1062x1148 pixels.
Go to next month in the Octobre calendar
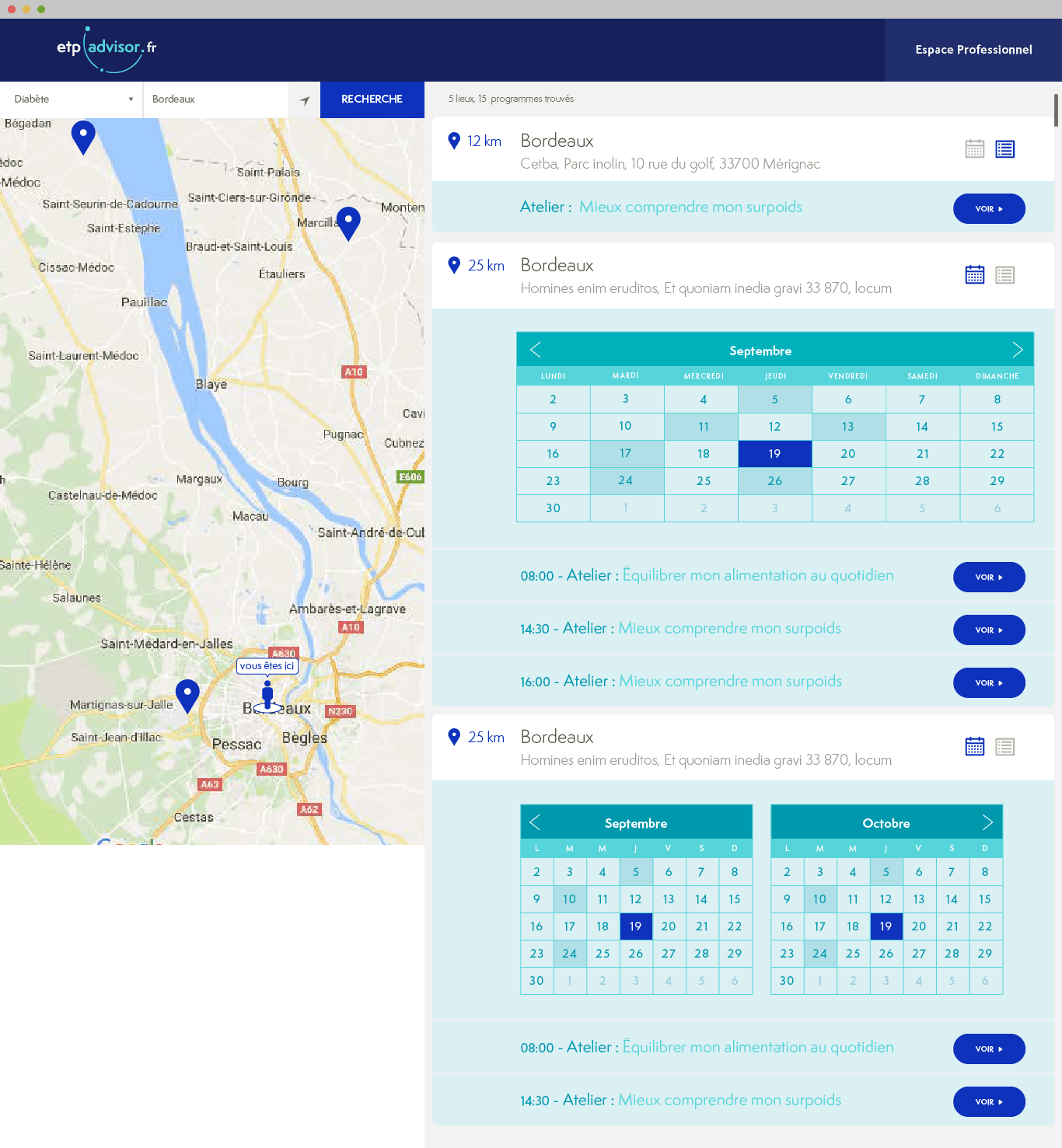pos(987,822)
